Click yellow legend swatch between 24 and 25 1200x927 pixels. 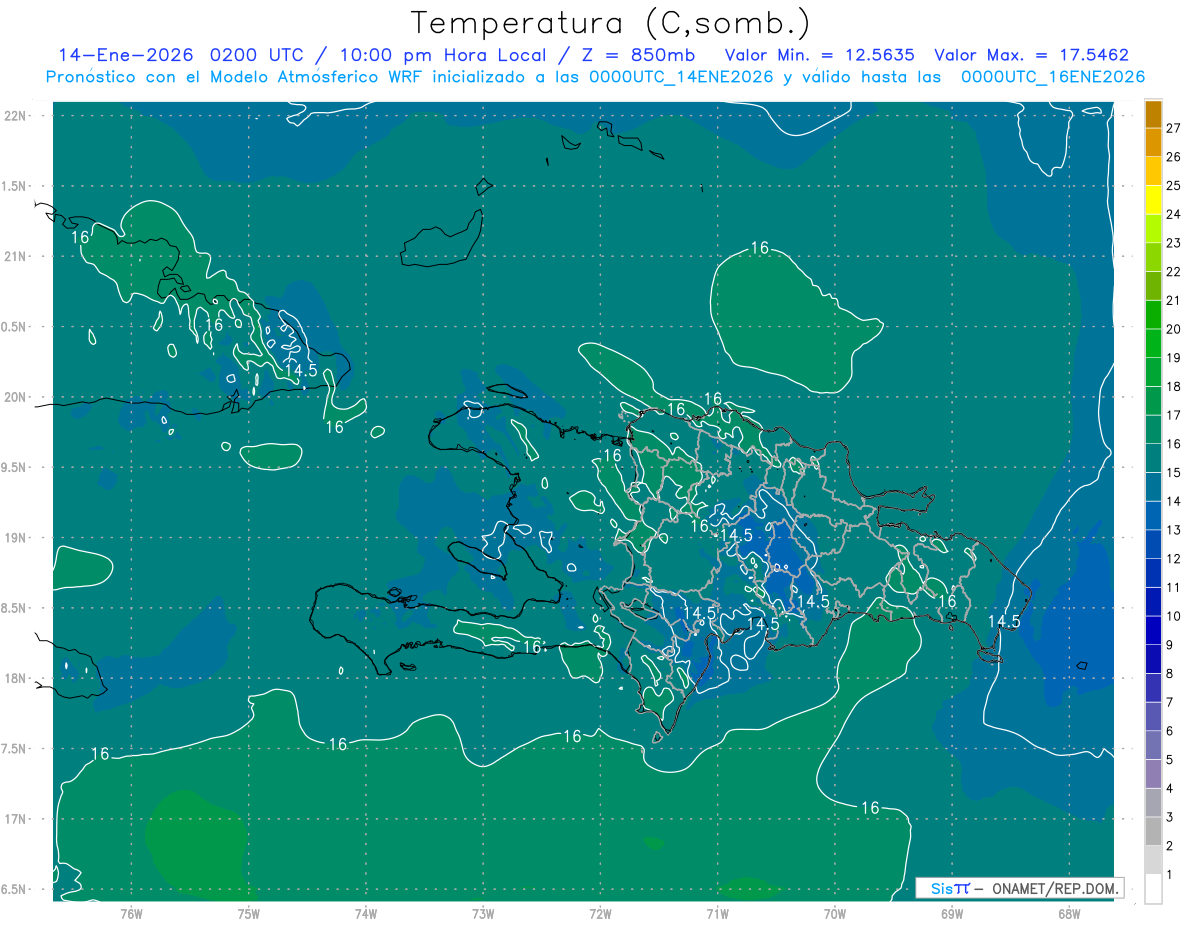[x=1153, y=200]
